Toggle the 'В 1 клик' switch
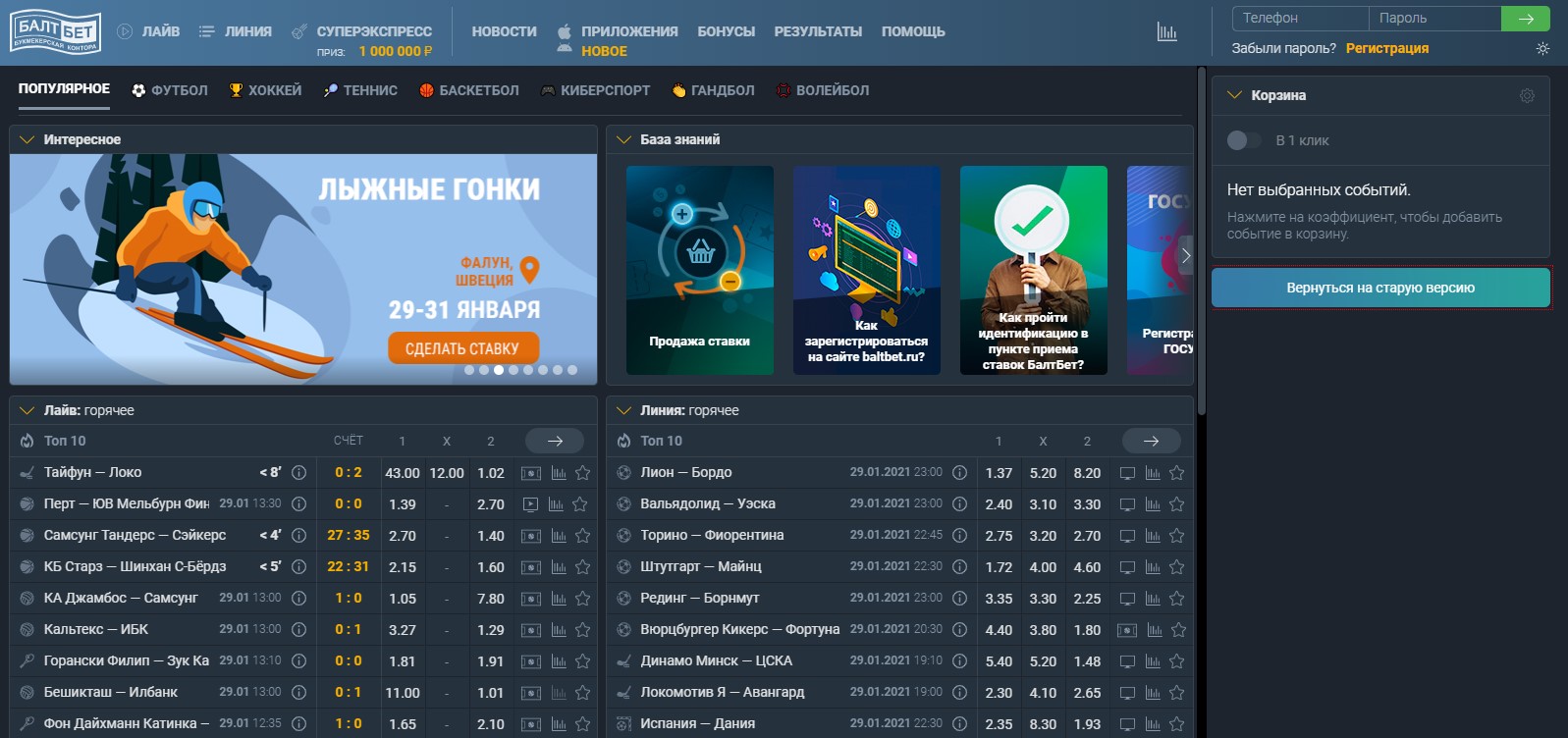1568x738 pixels. point(1244,140)
